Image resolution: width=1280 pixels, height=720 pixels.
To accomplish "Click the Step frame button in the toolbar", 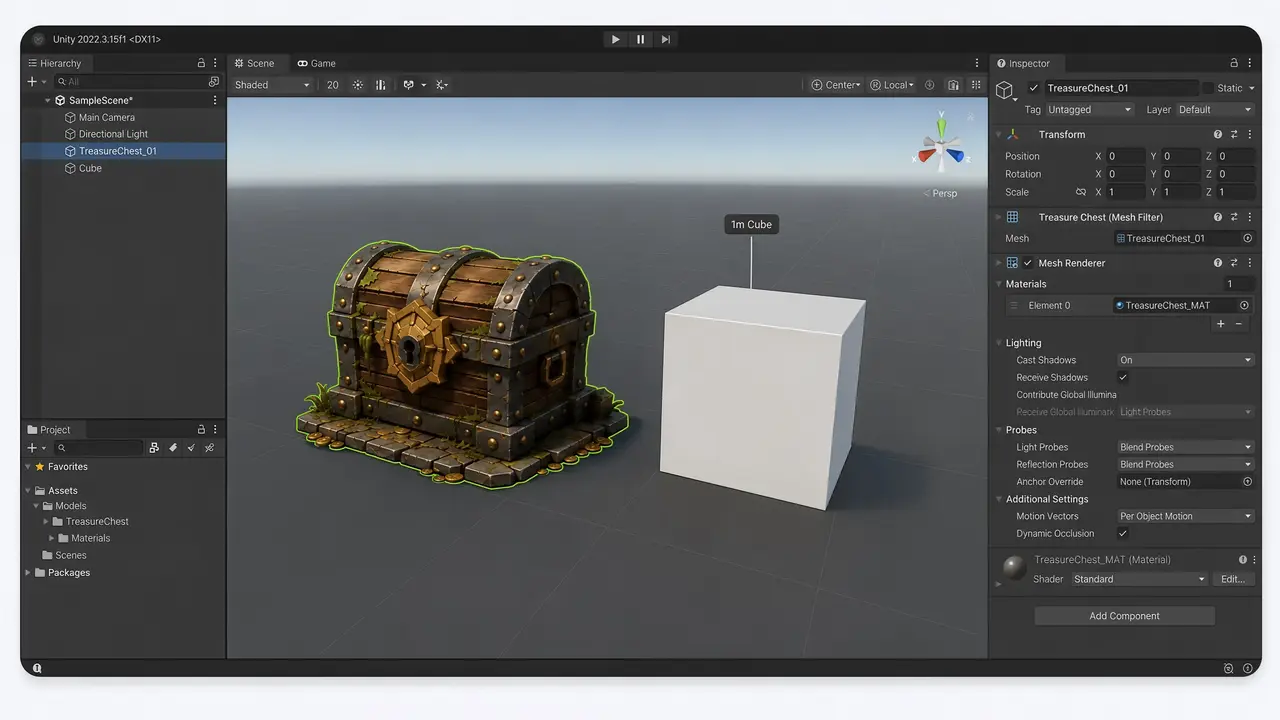I will pos(666,39).
